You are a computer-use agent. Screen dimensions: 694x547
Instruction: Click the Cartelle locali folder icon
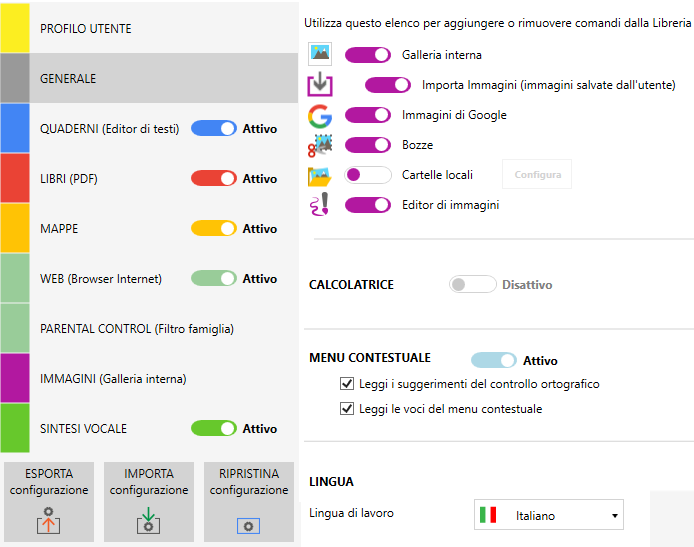coord(320,175)
